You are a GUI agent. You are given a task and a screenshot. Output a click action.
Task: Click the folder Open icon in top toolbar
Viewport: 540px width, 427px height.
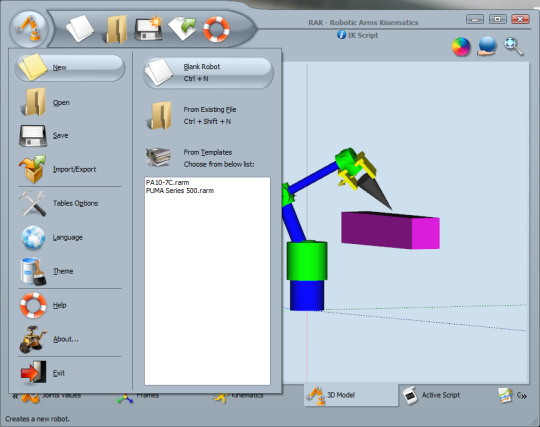[x=115, y=30]
